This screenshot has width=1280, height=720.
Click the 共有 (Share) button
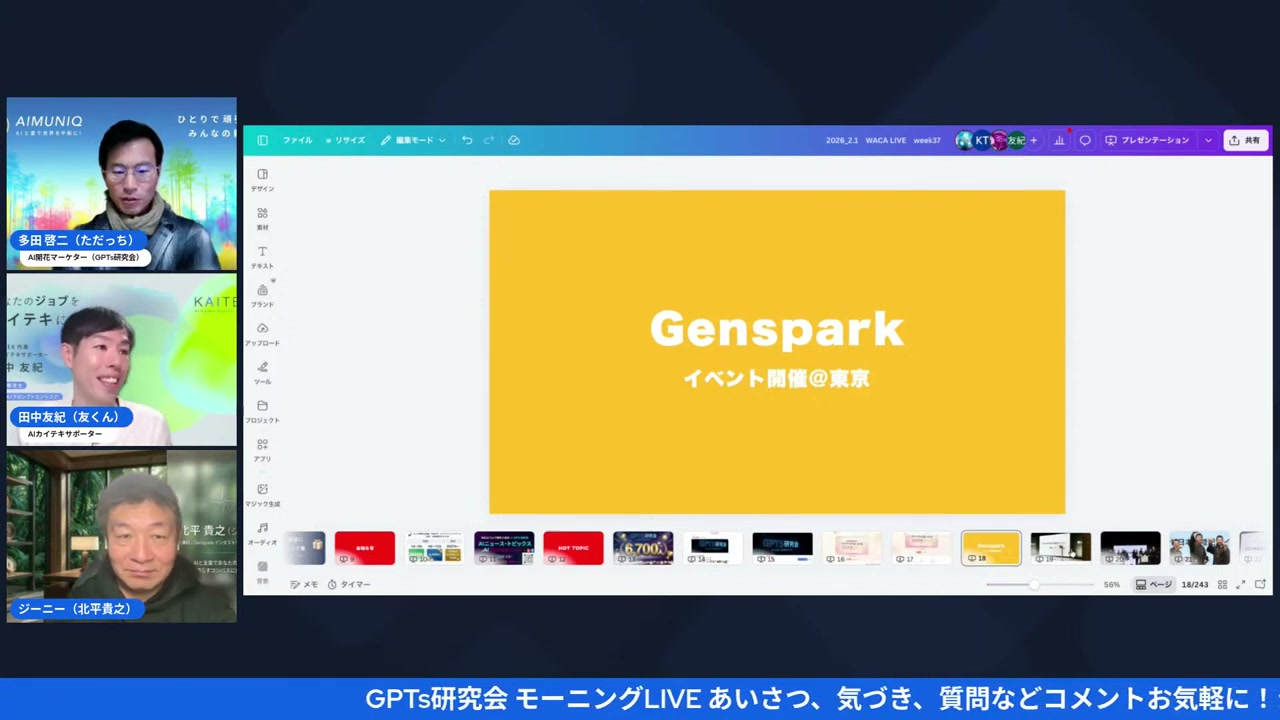pos(1246,140)
